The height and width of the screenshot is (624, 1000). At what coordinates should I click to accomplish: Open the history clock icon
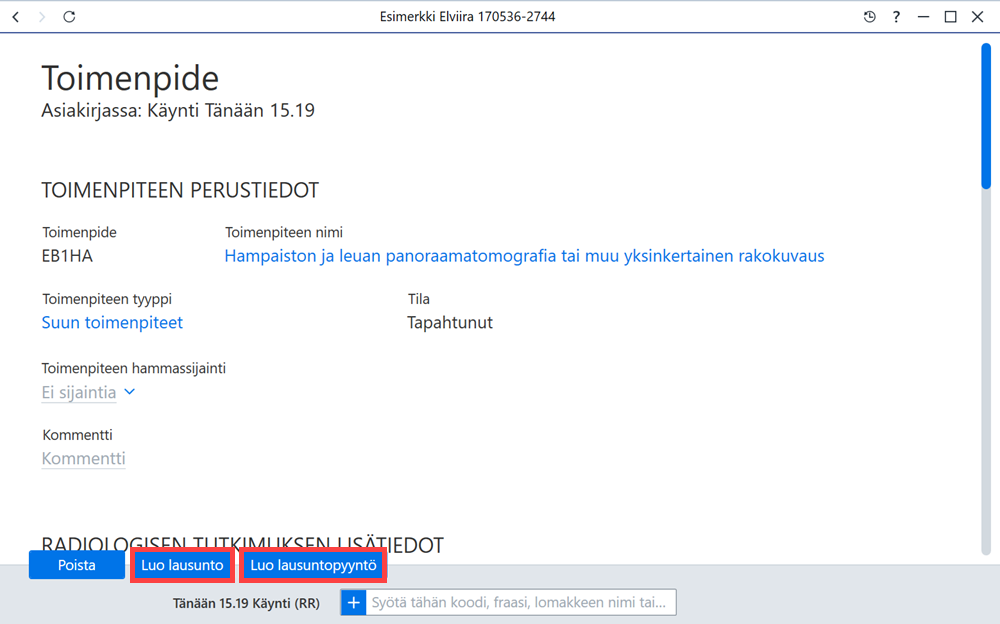[x=869, y=17]
